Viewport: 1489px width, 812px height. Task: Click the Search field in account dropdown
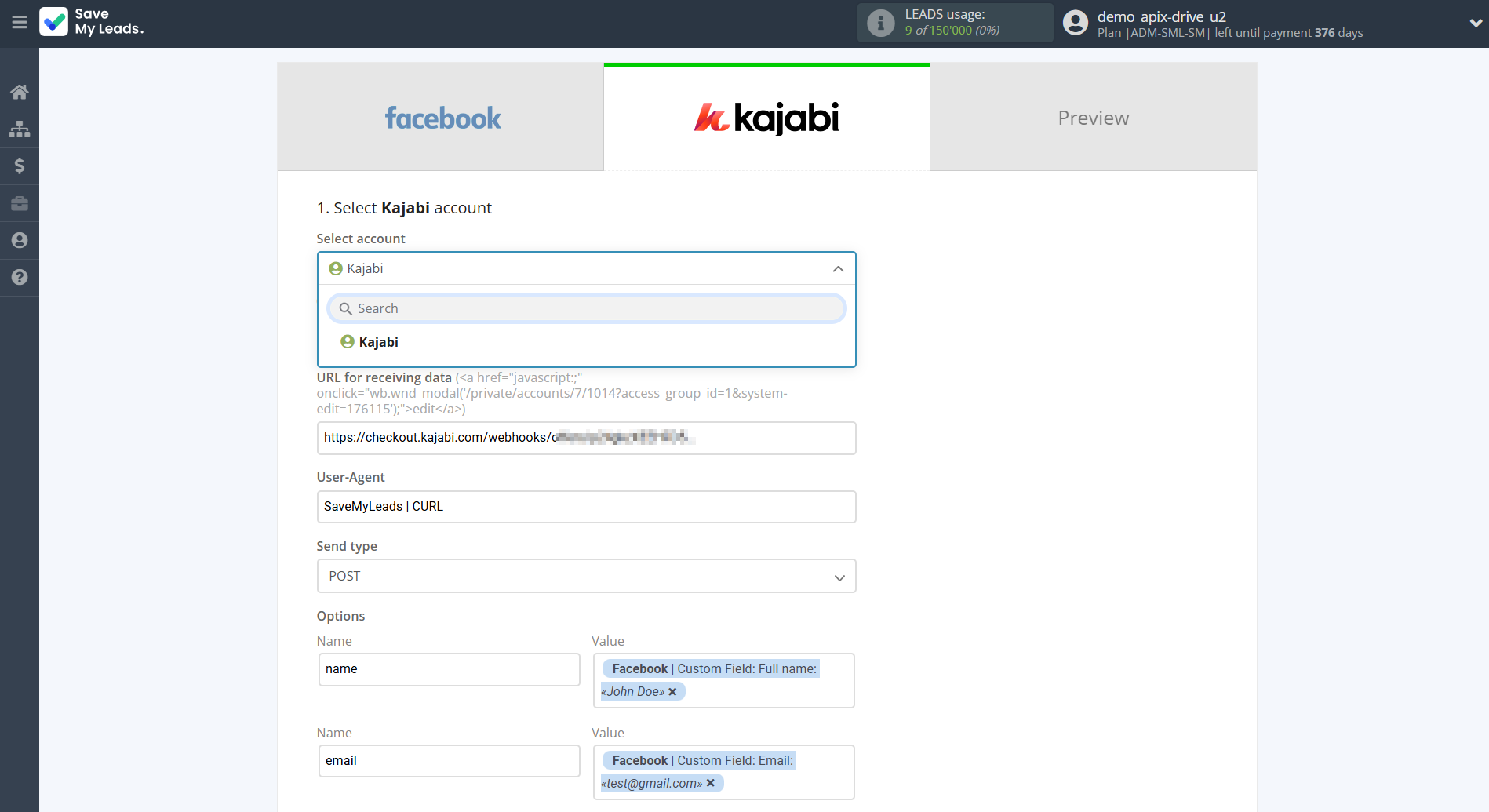click(586, 308)
